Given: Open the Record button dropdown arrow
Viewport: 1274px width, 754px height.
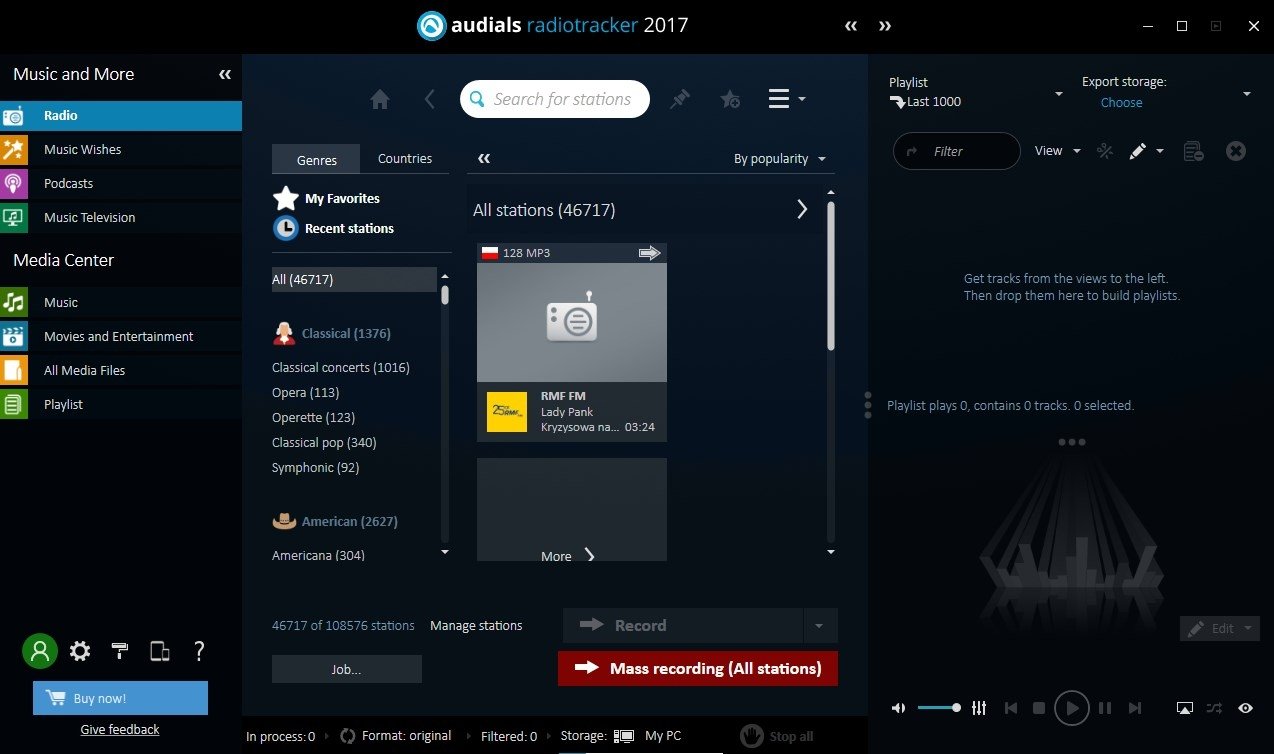Looking at the screenshot, I should (x=819, y=626).
